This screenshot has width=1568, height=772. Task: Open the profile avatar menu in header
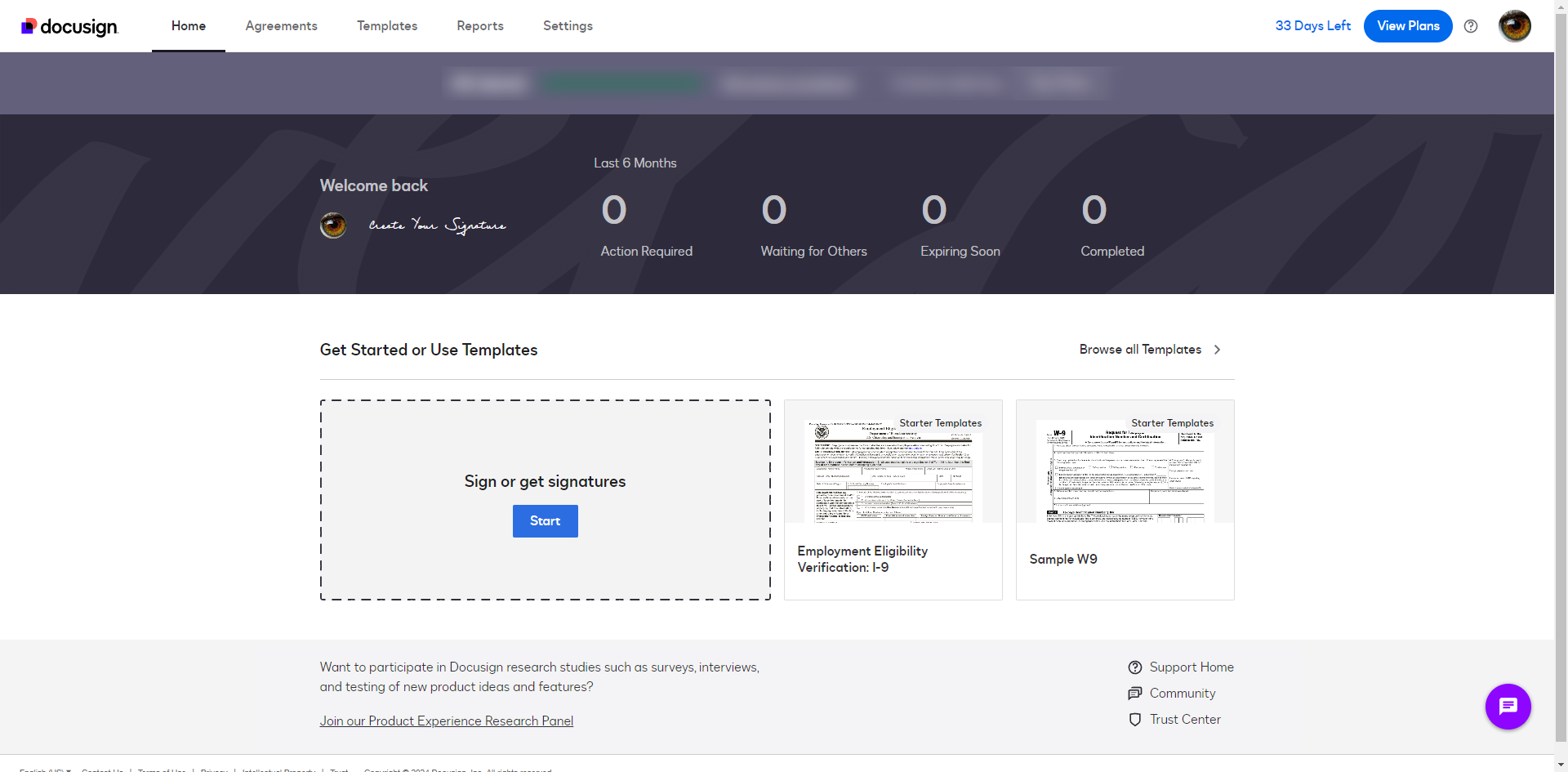[1515, 26]
